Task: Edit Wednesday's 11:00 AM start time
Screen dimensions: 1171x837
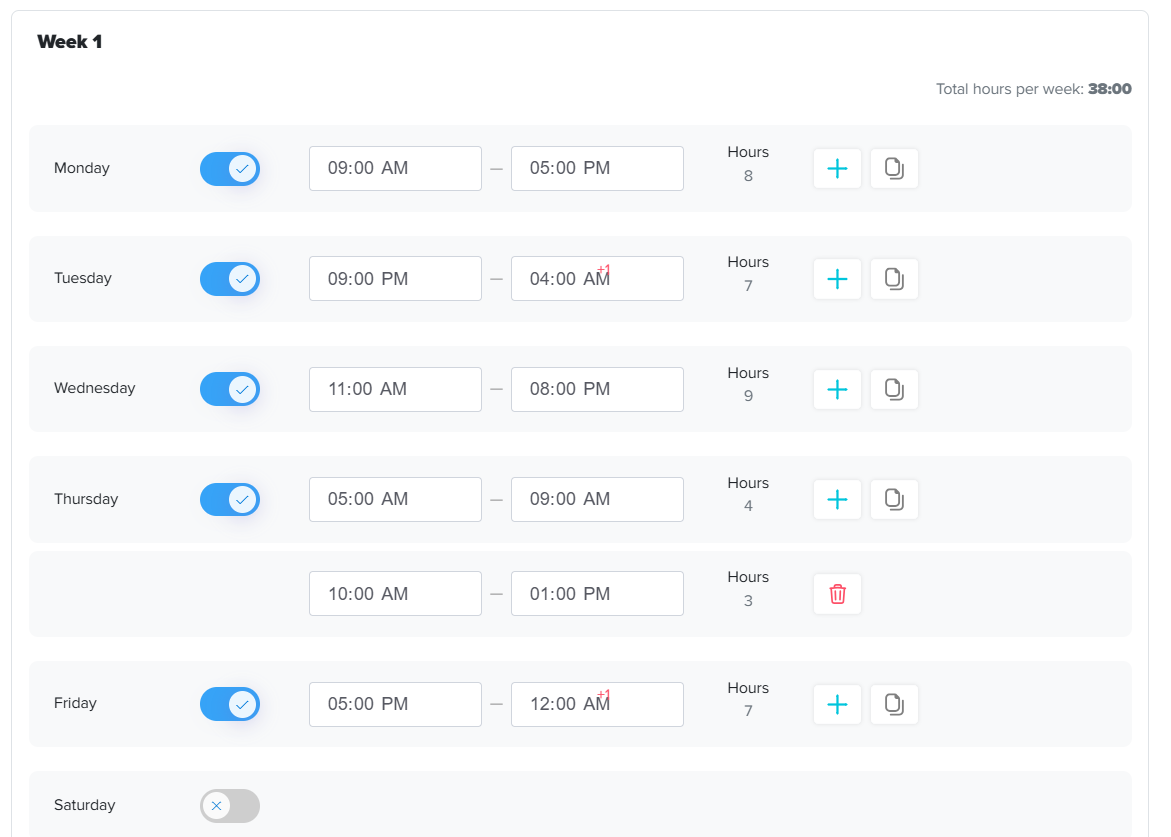Action: (395, 389)
